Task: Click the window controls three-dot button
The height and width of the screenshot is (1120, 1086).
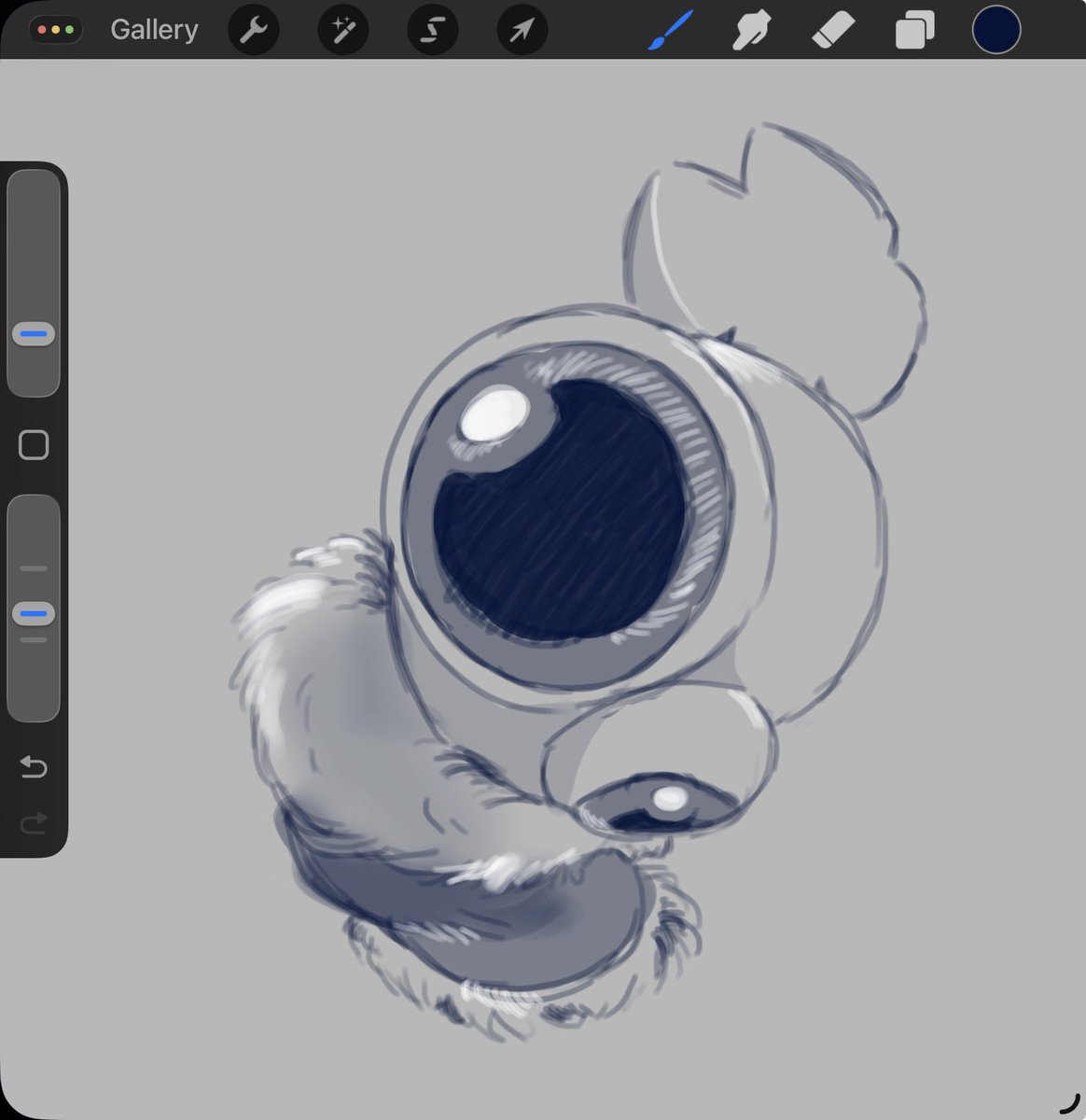Action: pos(56,30)
